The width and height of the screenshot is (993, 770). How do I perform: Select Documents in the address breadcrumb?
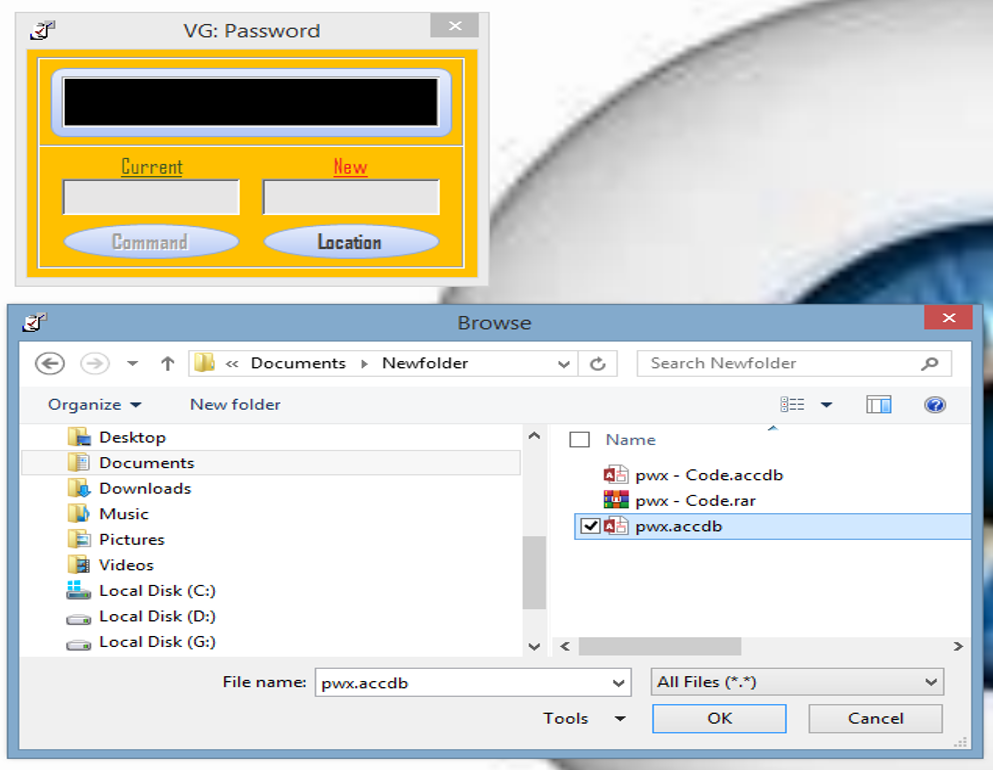pos(298,363)
